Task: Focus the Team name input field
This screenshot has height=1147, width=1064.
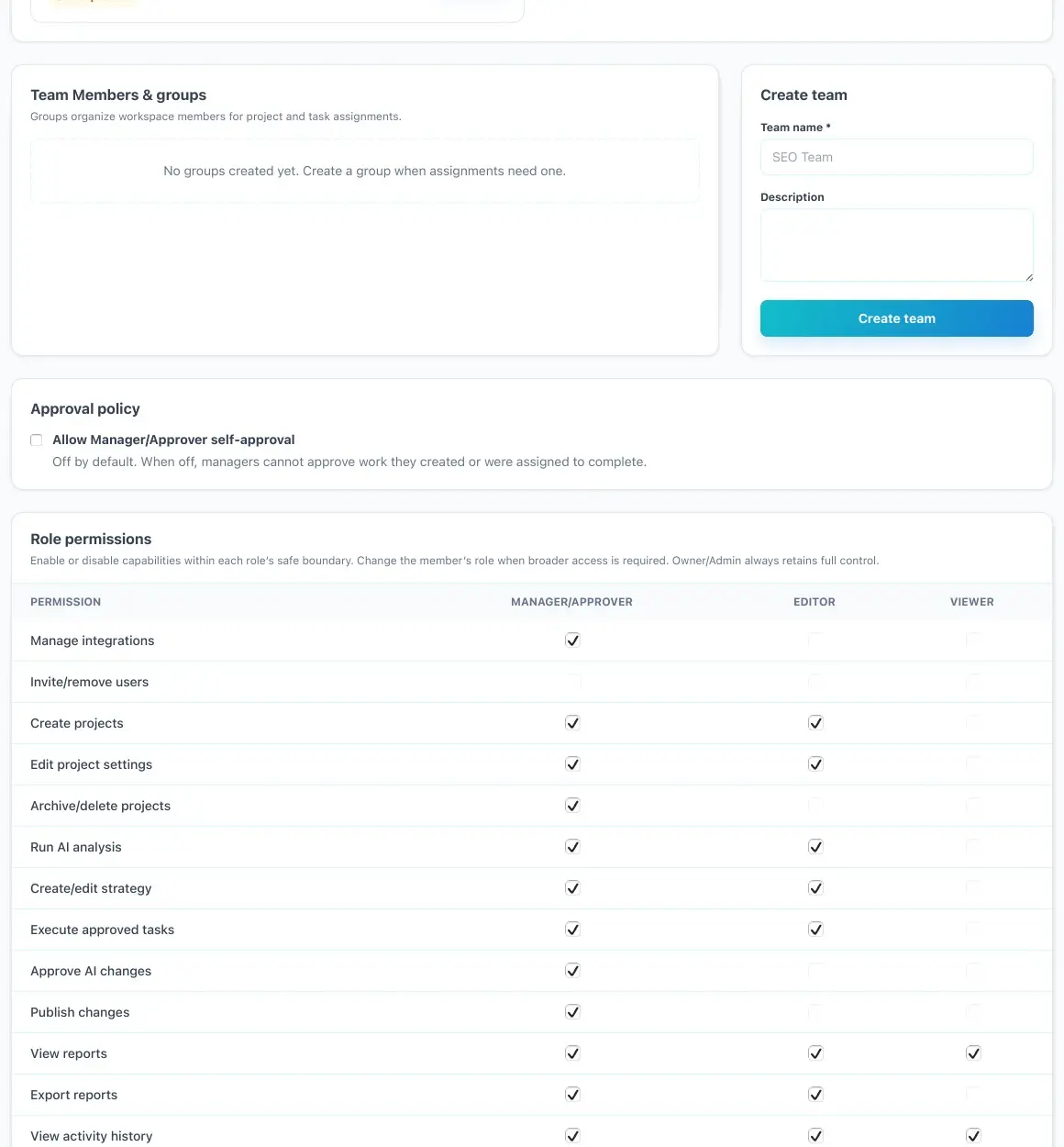Action: tap(897, 157)
